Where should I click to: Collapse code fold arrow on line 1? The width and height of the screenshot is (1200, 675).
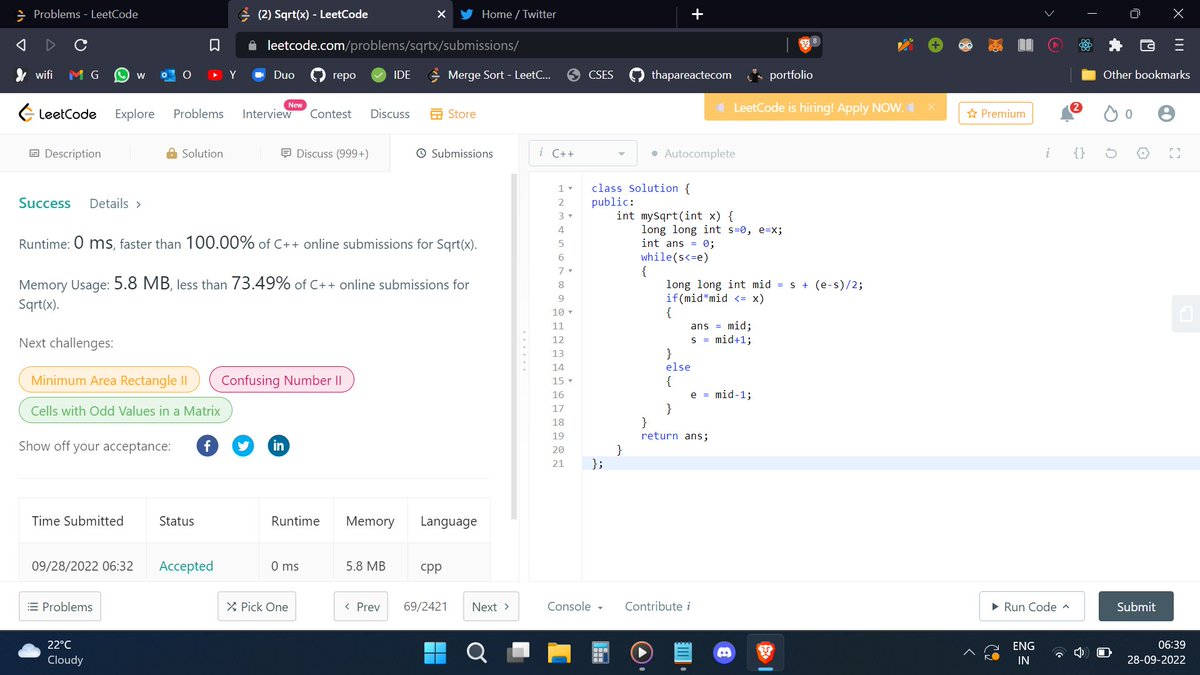pyautogui.click(x=570, y=188)
